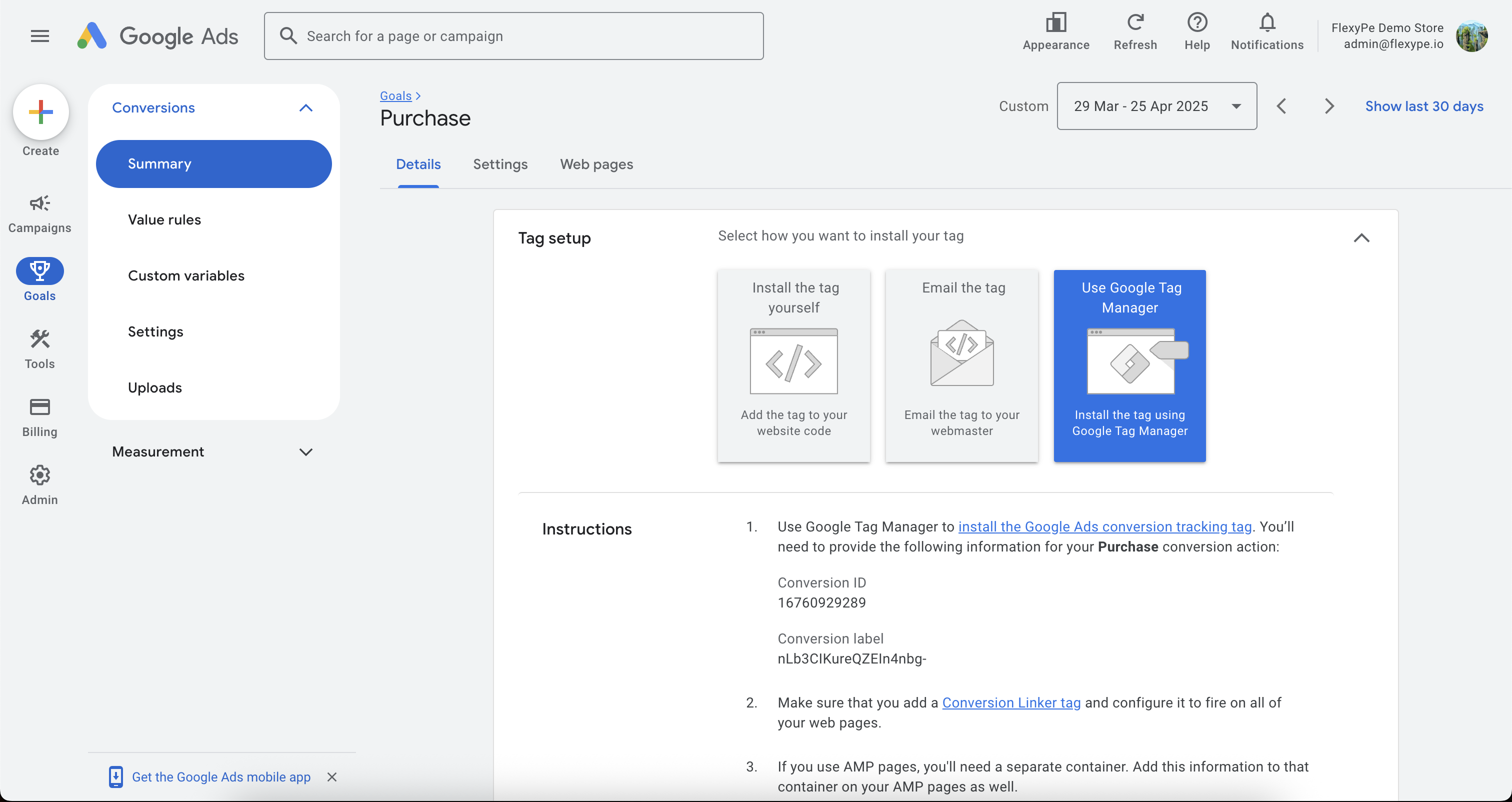Screen dimensions: 1512x802
Task: Open the Appearance settings icon
Action: click(1055, 31)
